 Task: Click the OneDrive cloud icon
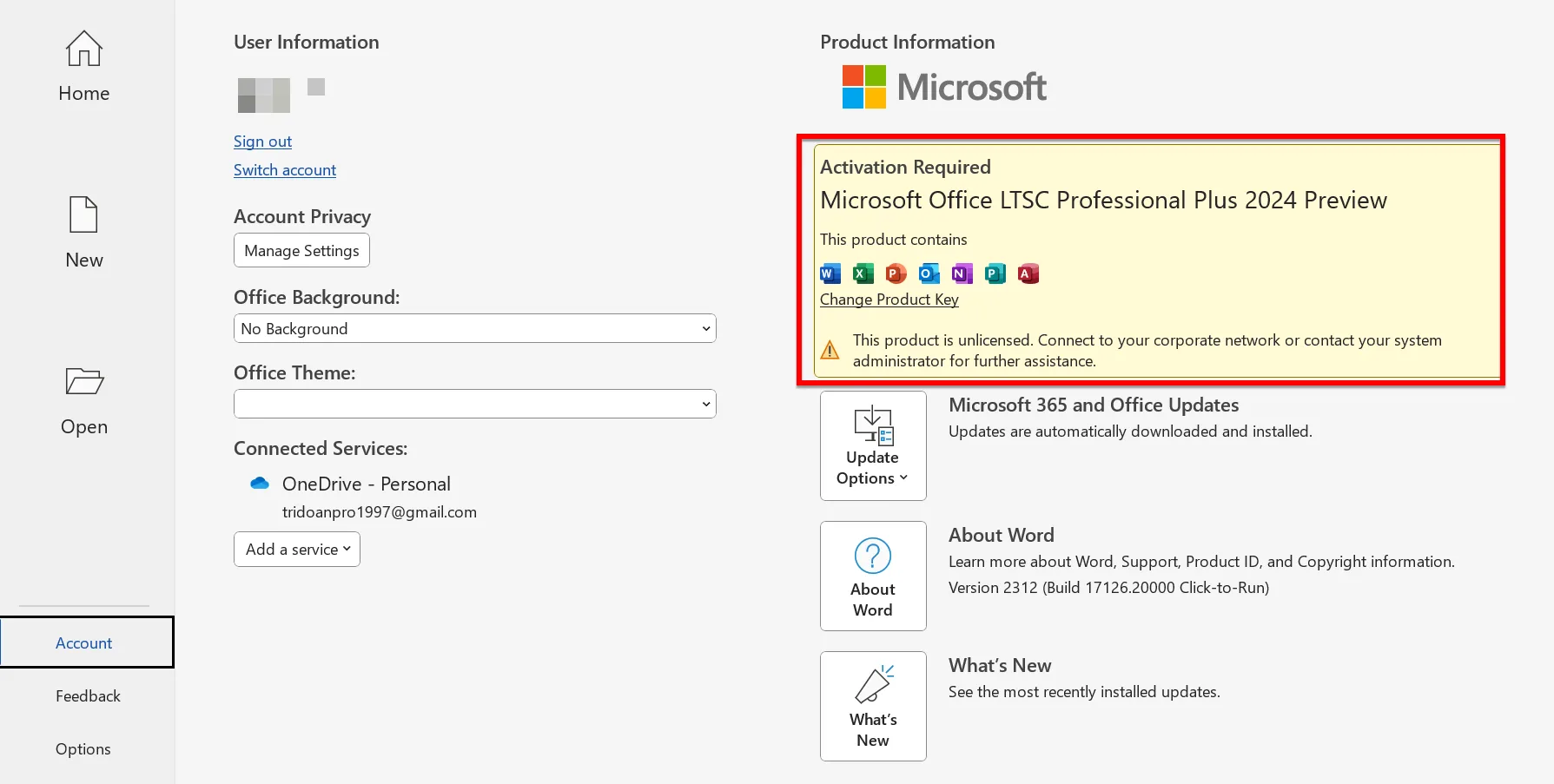click(259, 484)
